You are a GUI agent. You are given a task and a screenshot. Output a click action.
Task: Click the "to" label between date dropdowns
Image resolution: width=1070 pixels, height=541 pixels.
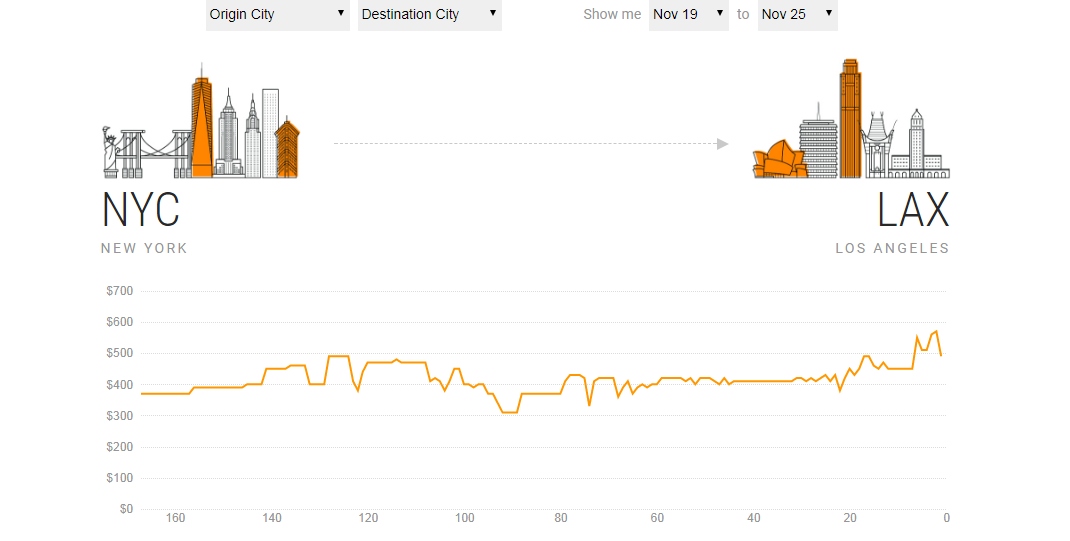point(743,14)
